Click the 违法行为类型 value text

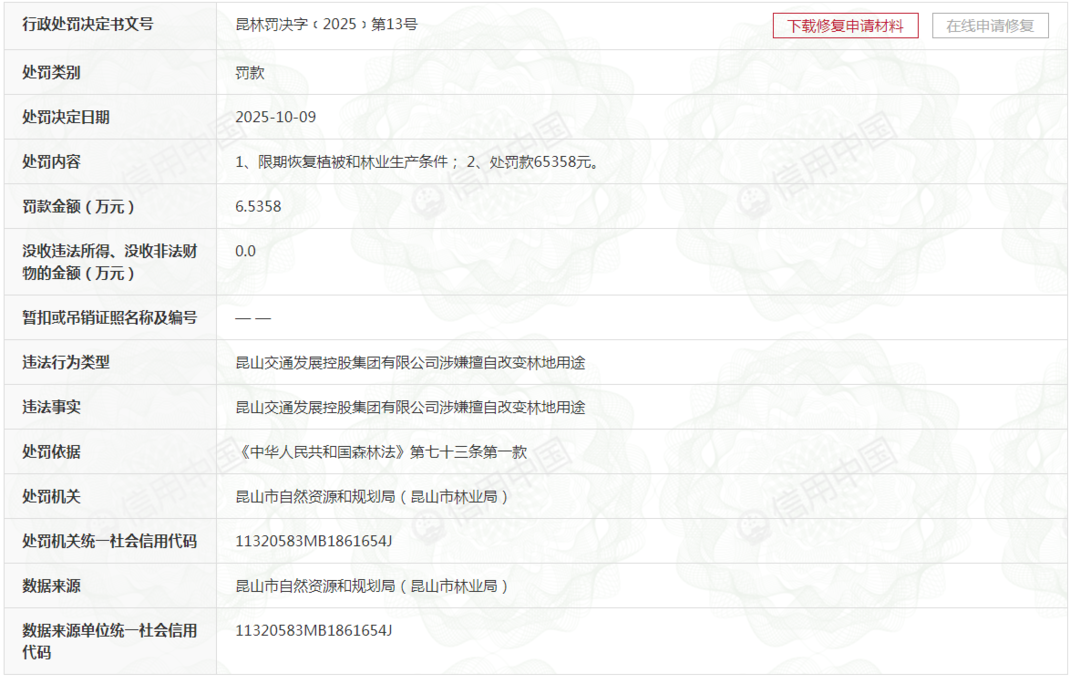tap(410, 363)
